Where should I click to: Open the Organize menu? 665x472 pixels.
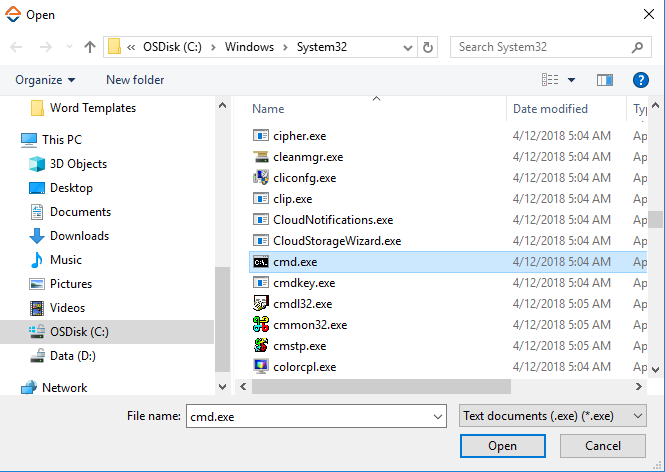pyautogui.click(x=45, y=80)
